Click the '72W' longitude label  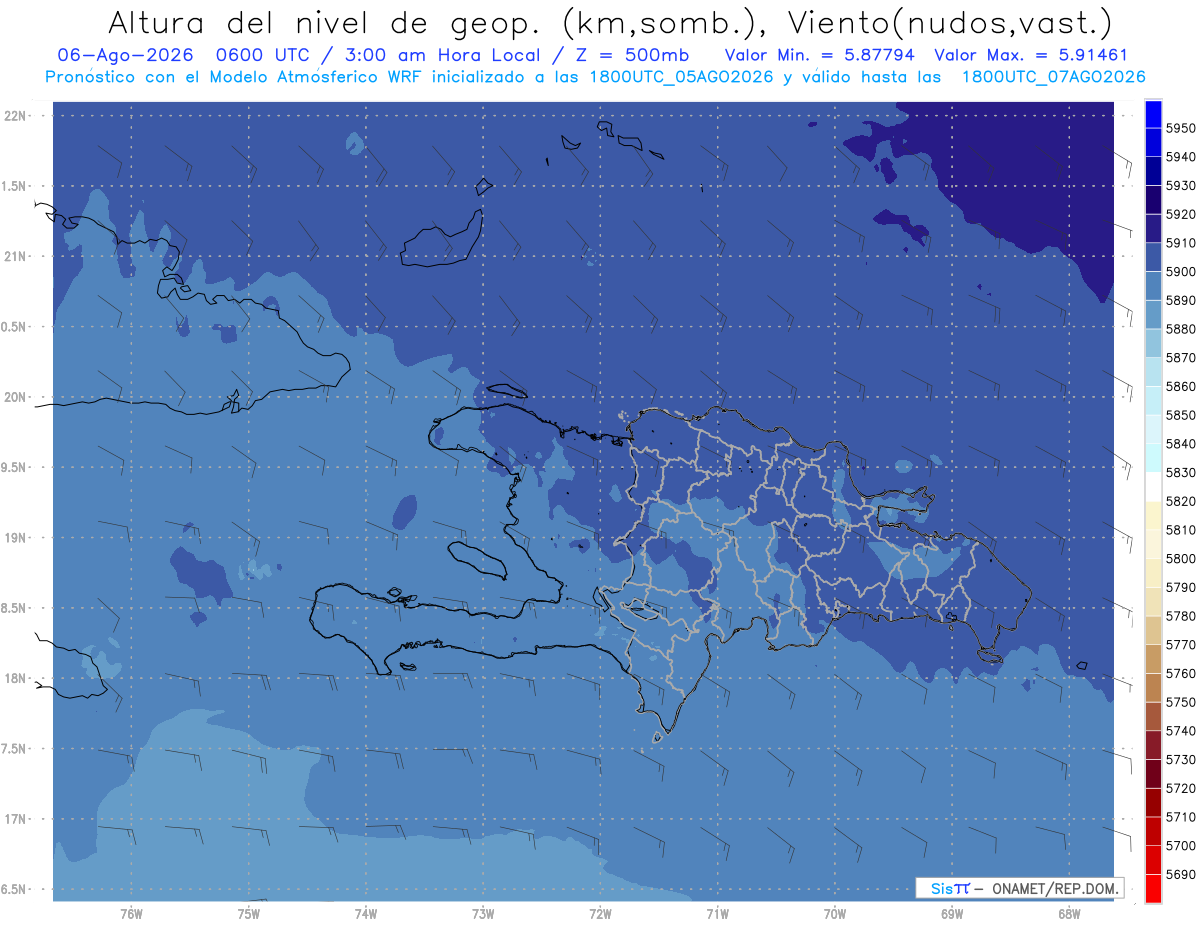(601, 914)
